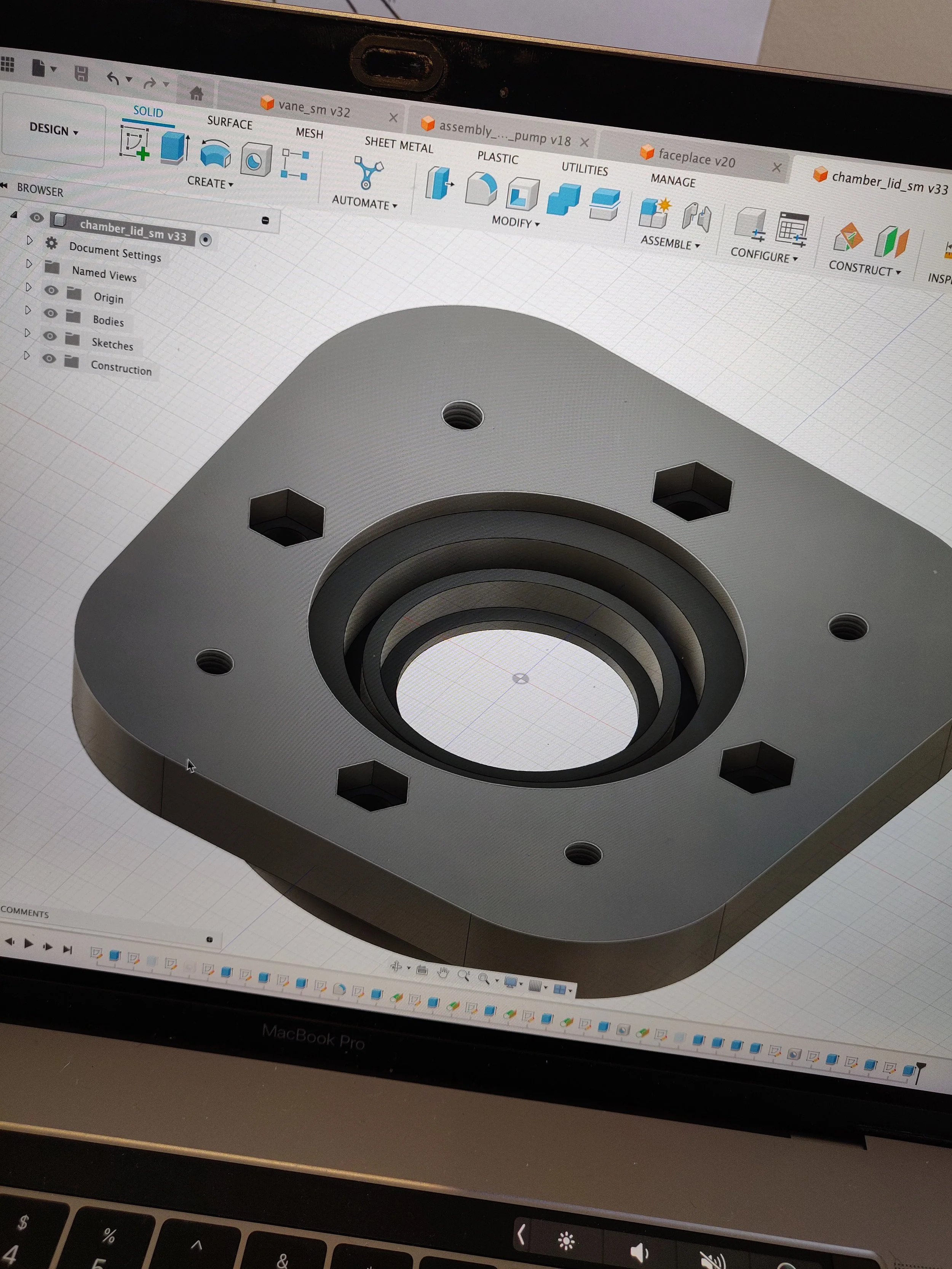Open the DESIGN workspace dropdown
The width and height of the screenshot is (952, 1269).
54,130
